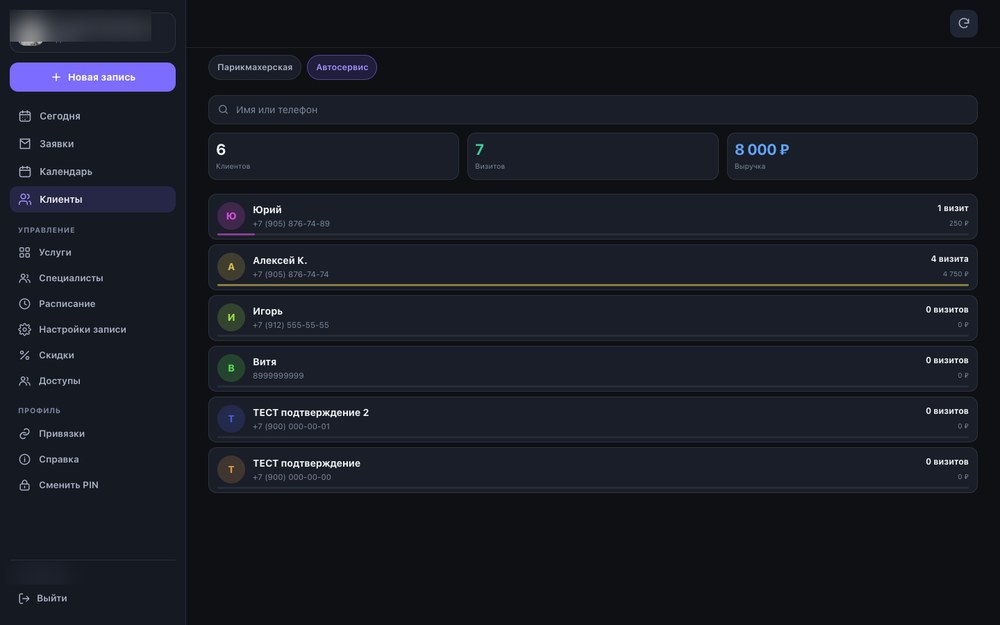Click the calendar icon beside Сегодня
The height and width of the screenshot is (625, 1000).
[25, 116]
